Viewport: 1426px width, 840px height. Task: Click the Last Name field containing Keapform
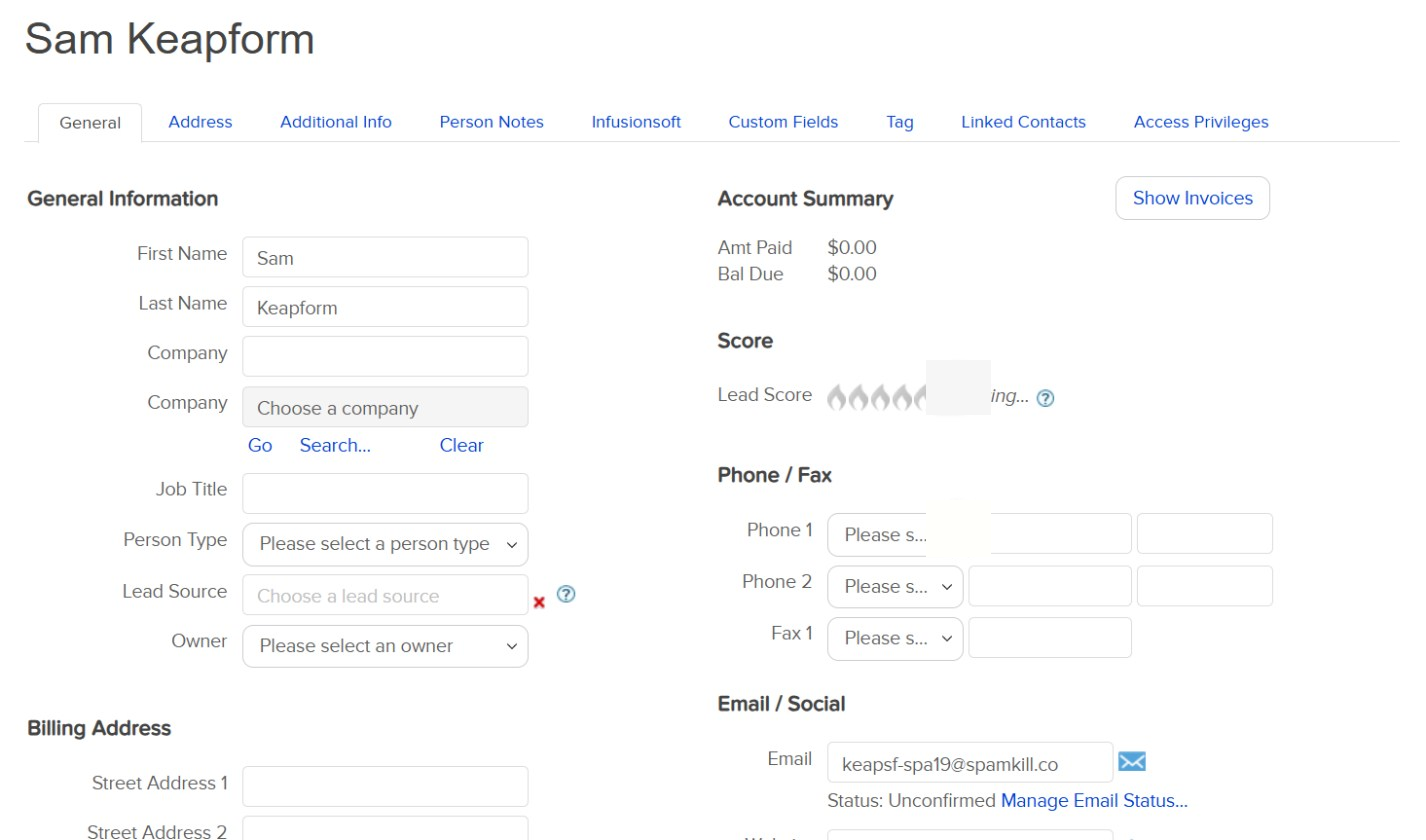pyautogui.click(x=385, y=307)
